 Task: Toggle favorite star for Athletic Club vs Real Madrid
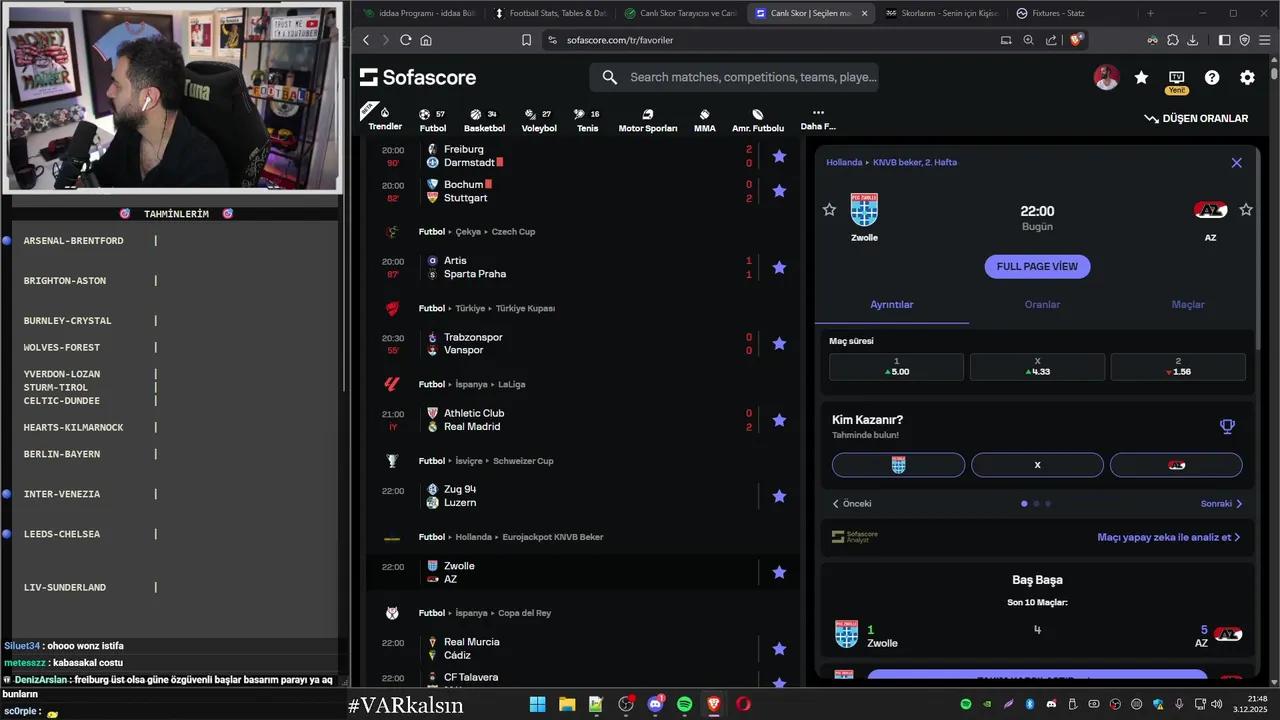click(x=779, y=420)
